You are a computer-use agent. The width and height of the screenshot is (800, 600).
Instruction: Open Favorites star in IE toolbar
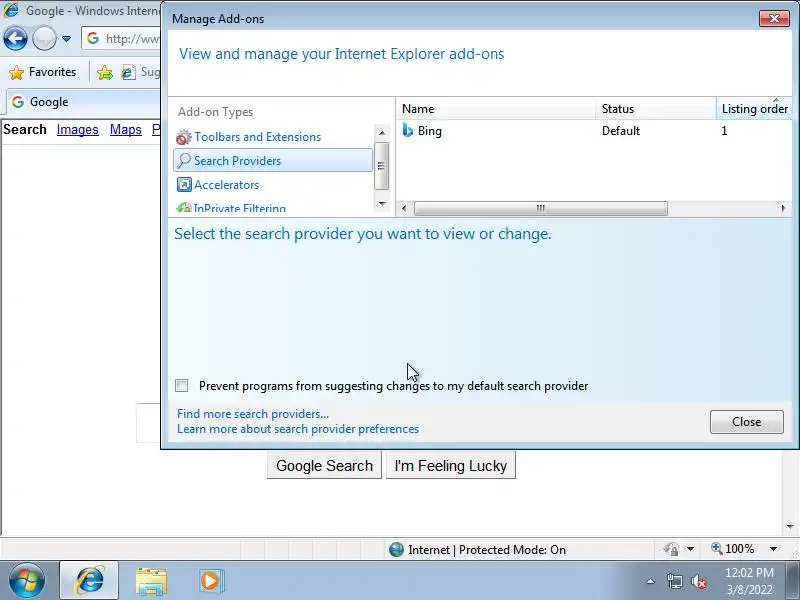click(16, 72)
